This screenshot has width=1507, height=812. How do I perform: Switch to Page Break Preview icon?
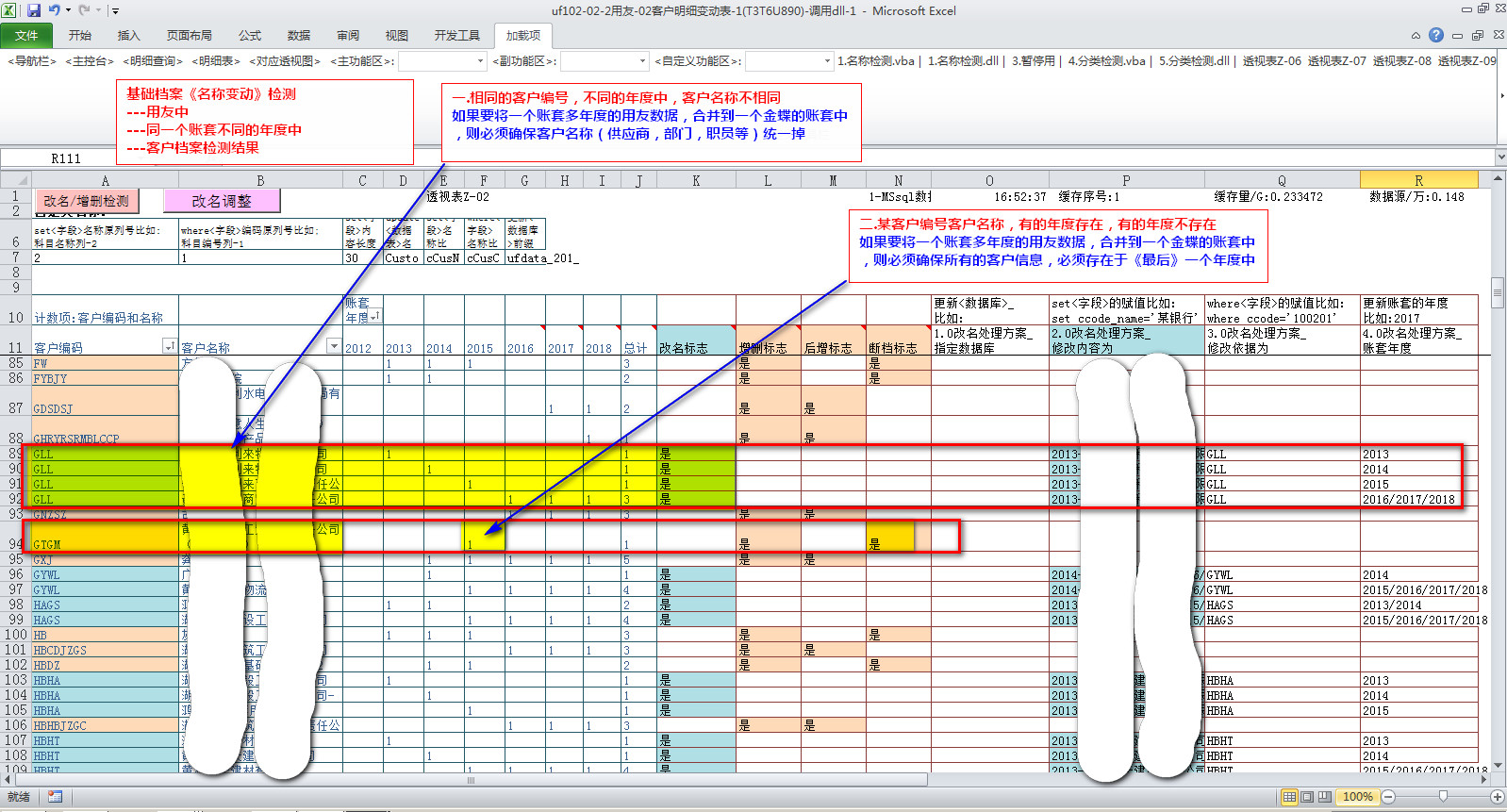click(1325, 797)
